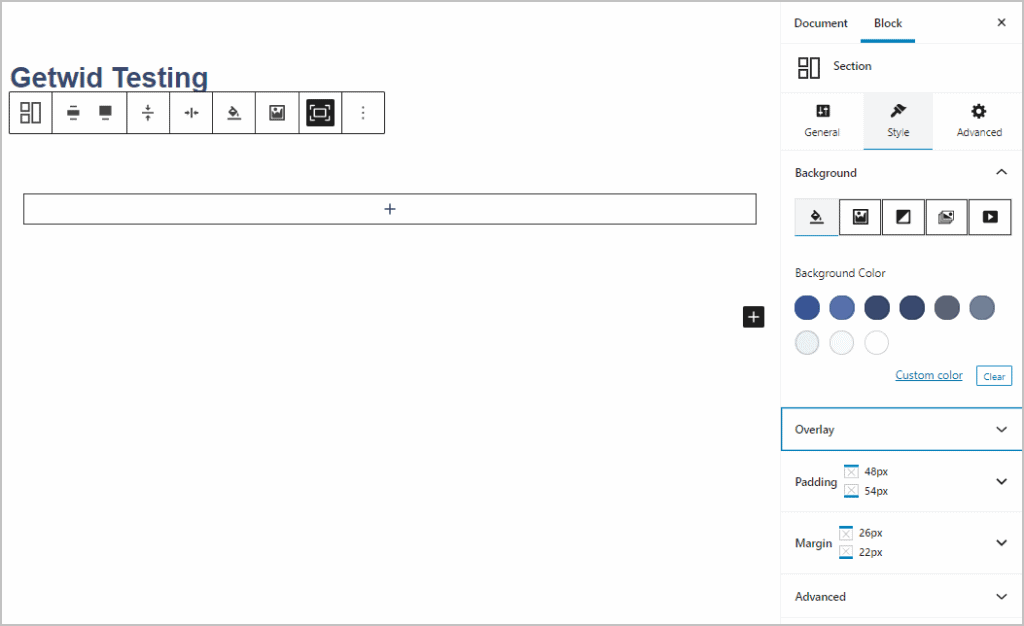
Task: Pick the sixth gray-blue swatch
Action: (982, 307)
